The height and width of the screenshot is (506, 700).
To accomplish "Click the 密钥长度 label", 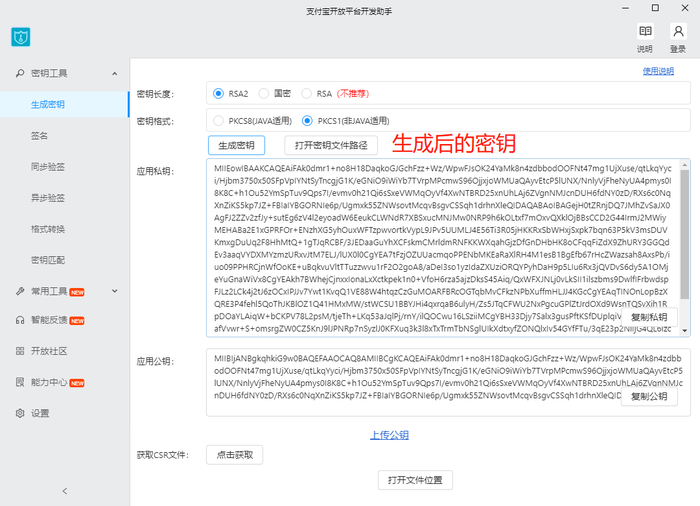I will click(155, 94).
